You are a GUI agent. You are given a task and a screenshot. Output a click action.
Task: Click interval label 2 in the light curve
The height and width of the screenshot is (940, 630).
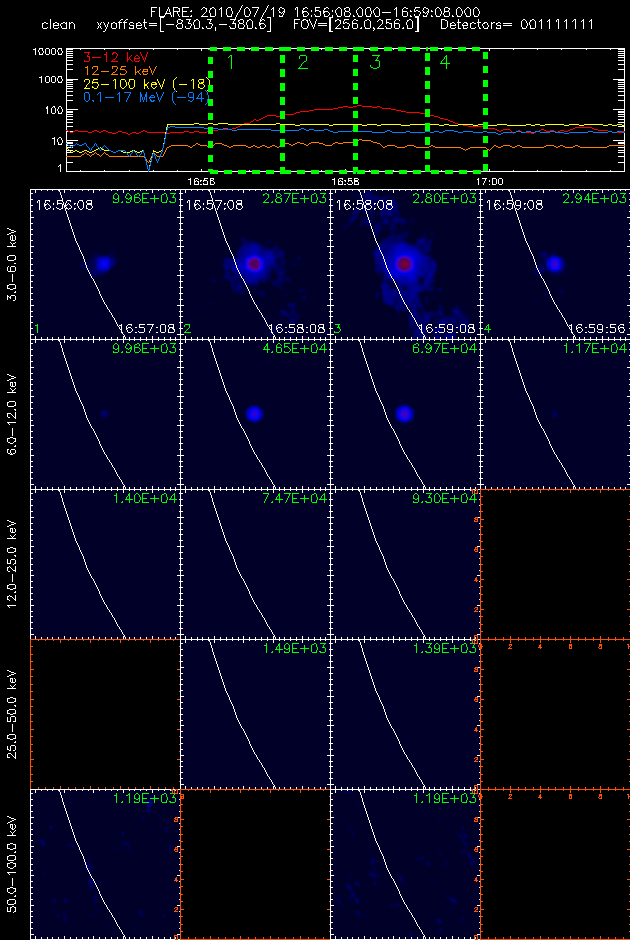[x=303, y=62]
